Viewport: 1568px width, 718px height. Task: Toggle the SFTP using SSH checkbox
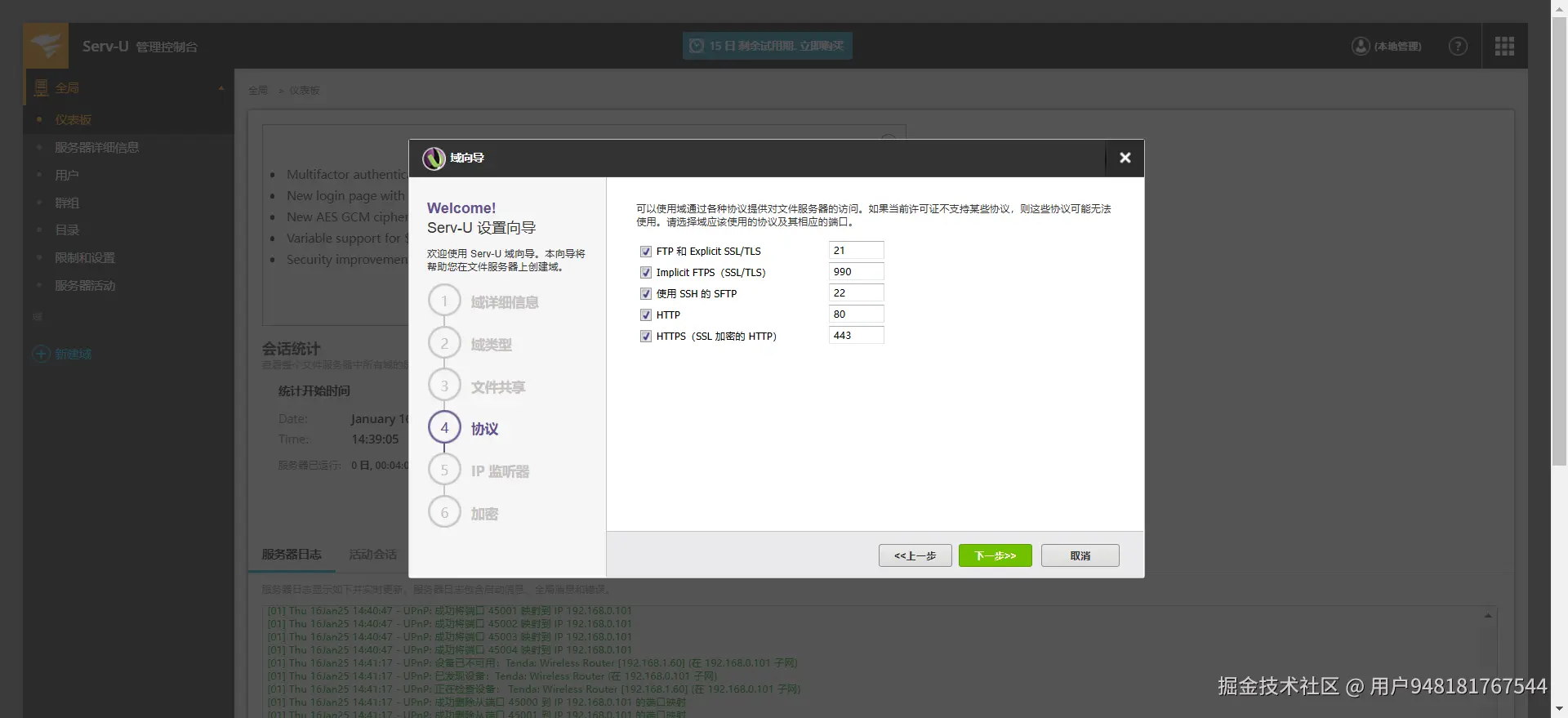coord(646,294)
